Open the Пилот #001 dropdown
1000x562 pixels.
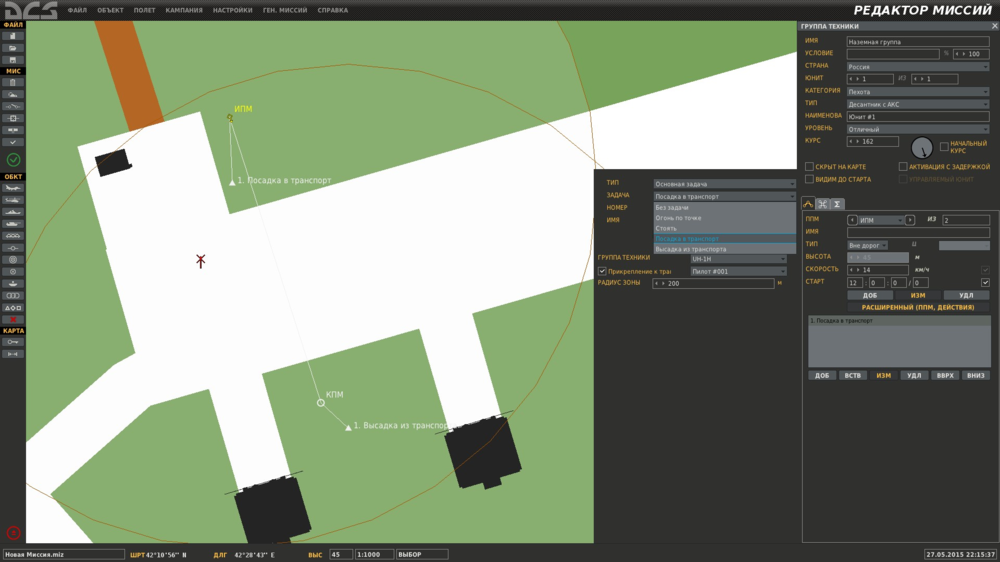pyautogui.click(x=739, y=271)
